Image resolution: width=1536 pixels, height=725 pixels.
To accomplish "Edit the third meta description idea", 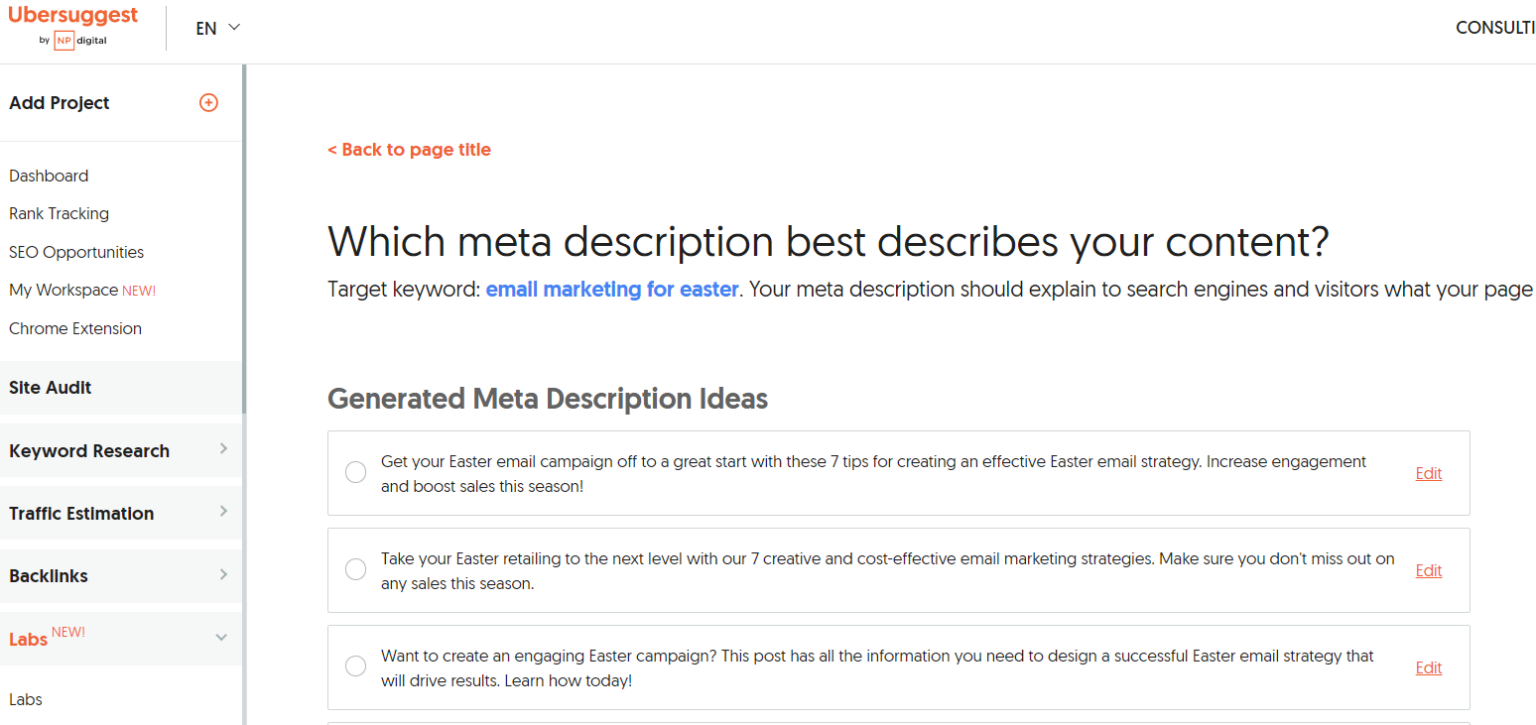I will [x=1429, y=668].
